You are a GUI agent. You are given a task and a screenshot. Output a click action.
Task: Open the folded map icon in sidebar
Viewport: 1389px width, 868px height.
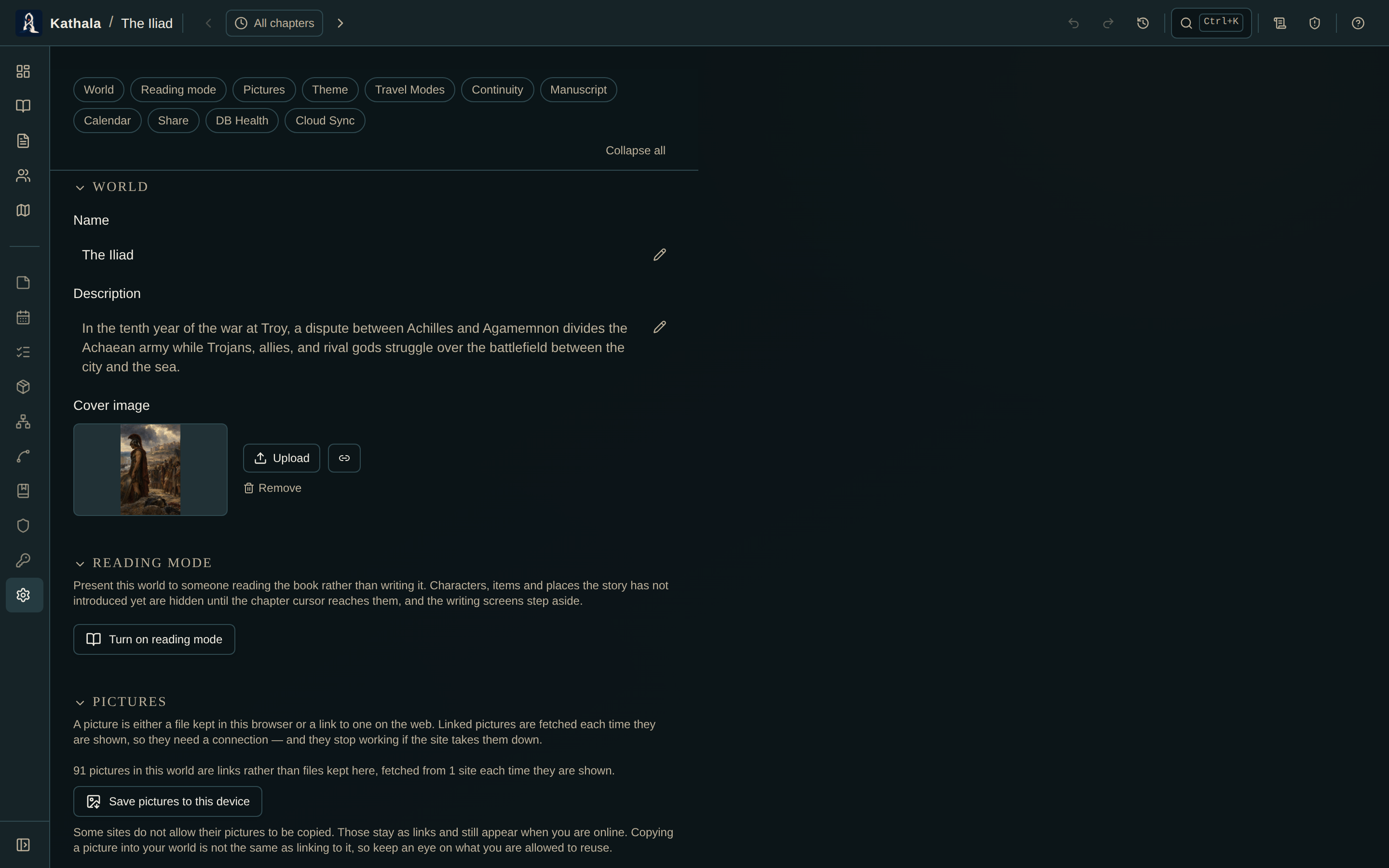[23, 210]
